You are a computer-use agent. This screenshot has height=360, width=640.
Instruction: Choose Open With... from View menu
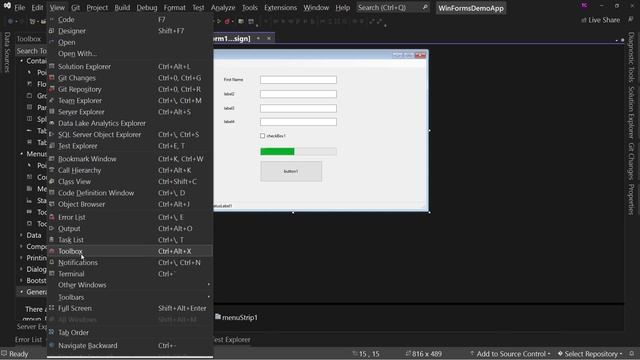130,53
